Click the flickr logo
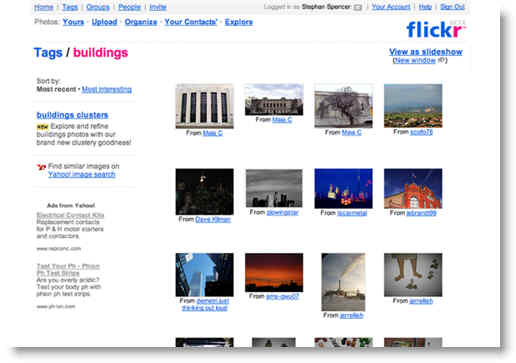The width and height of the screenshot is (516, 363). (436, 29)
